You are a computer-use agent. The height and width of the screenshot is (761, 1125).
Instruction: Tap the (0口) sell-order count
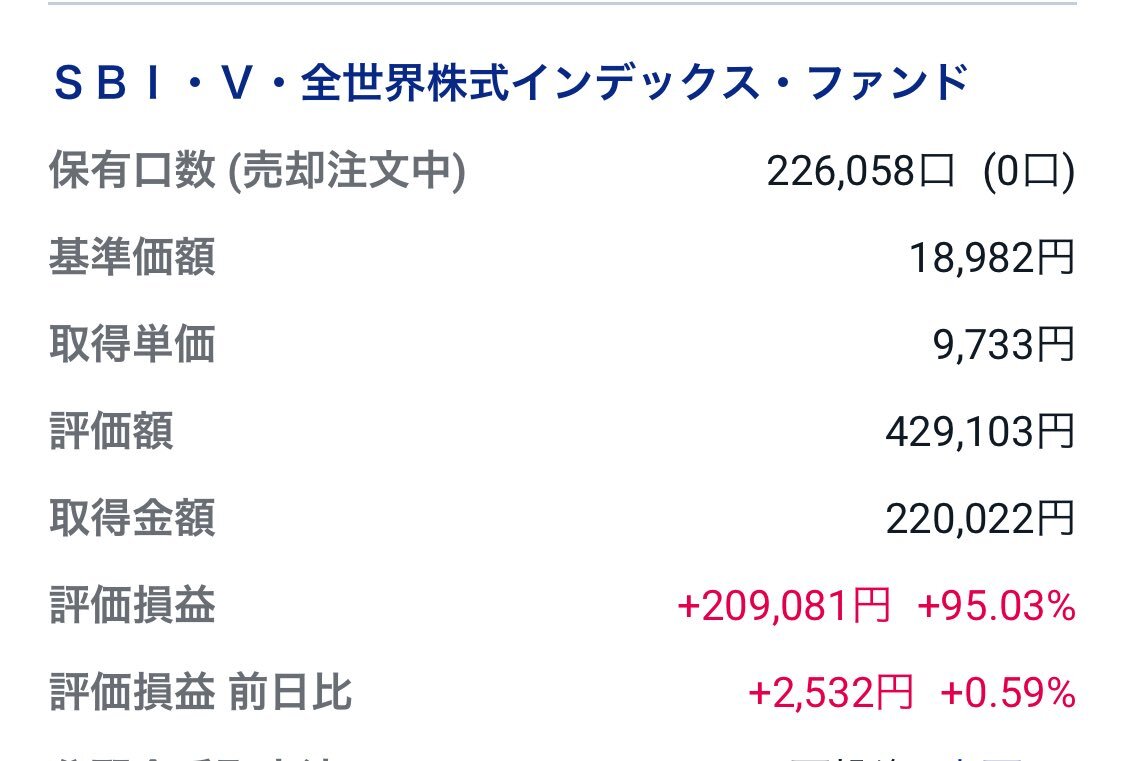pos(1029,172)
